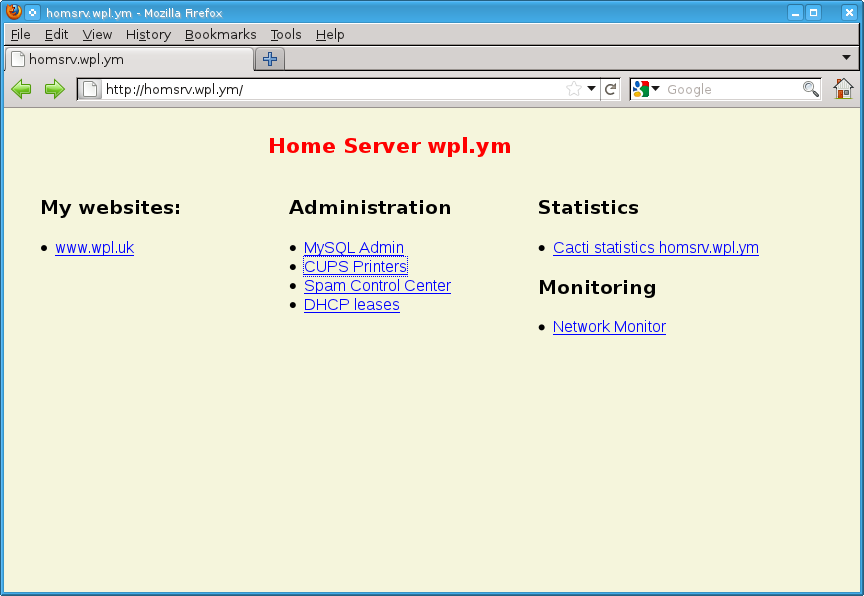
Task: Click the search magnifier icon
Action: [811, 89]
